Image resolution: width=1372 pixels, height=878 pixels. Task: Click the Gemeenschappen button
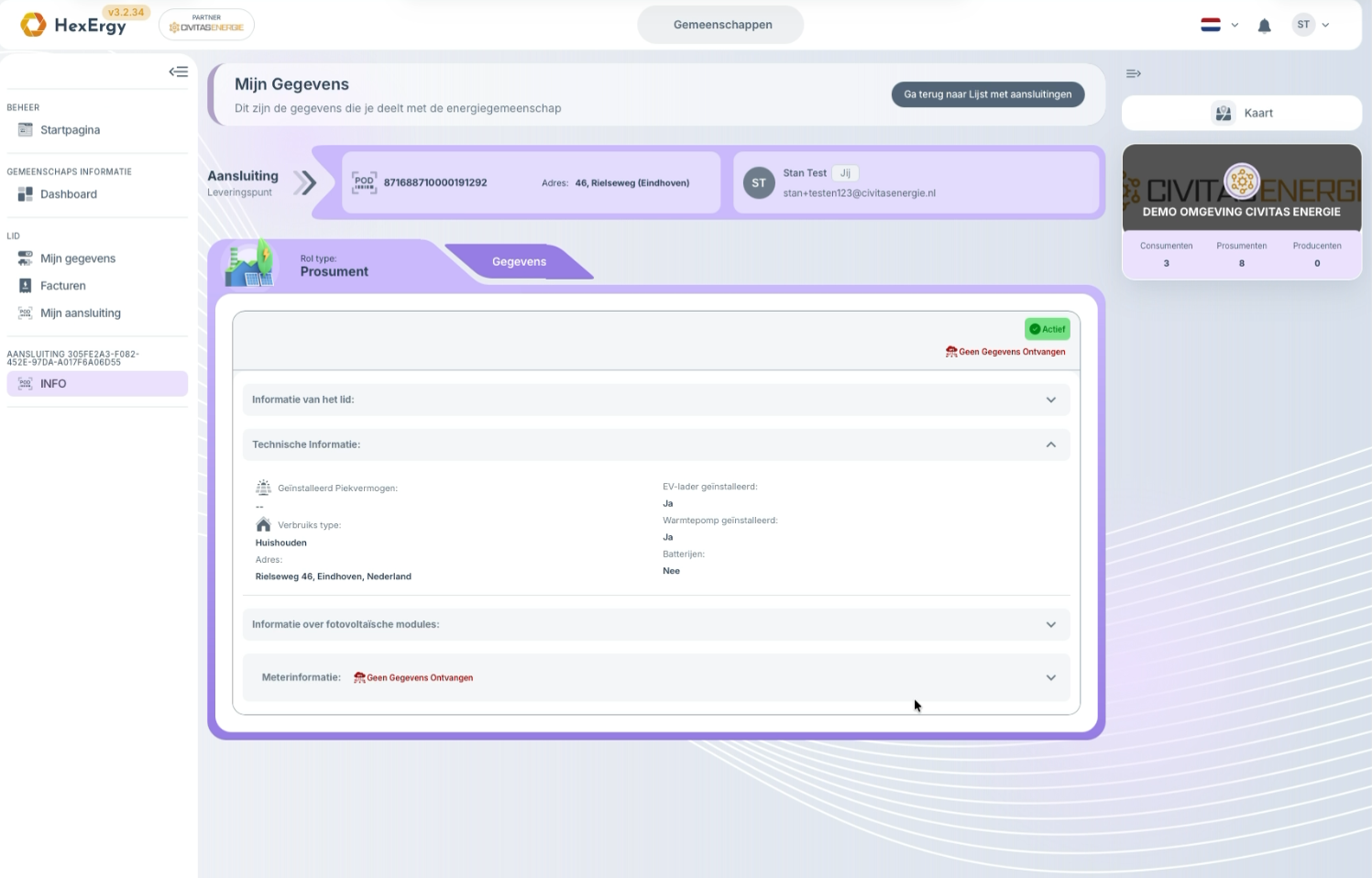click(721, 25)
